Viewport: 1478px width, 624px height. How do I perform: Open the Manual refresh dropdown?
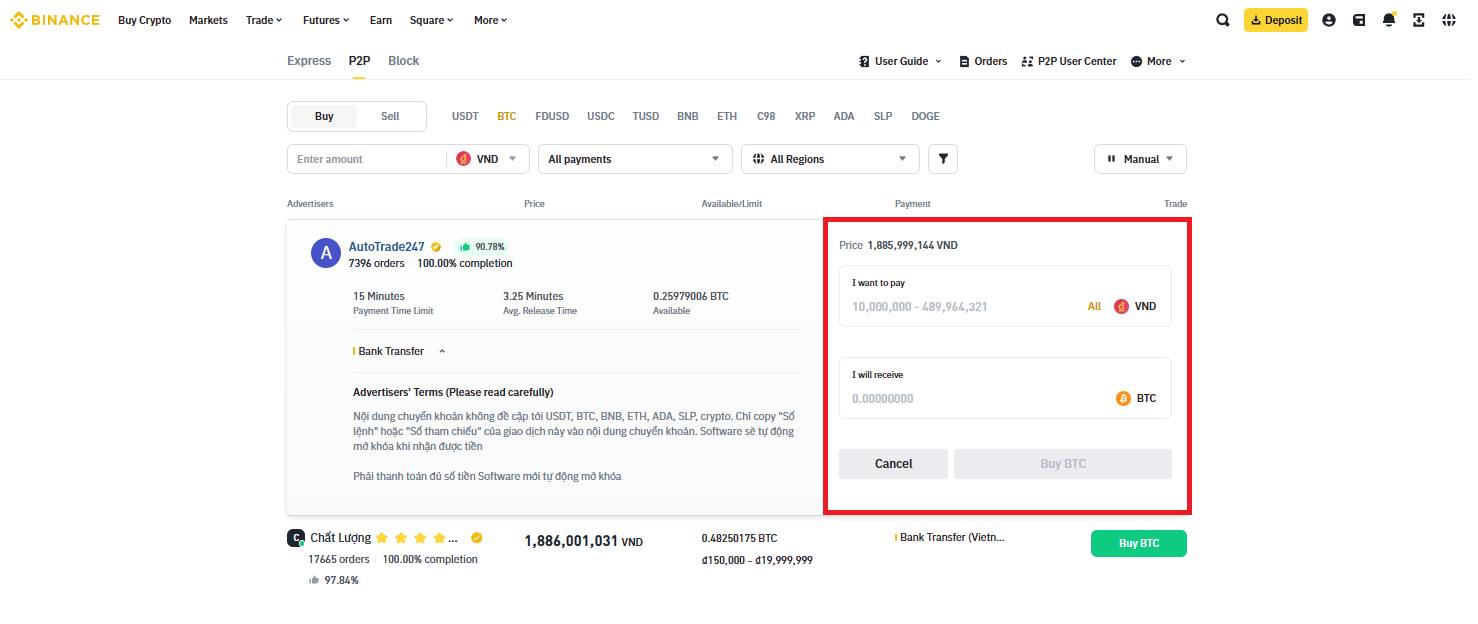tap(1141, 159)
